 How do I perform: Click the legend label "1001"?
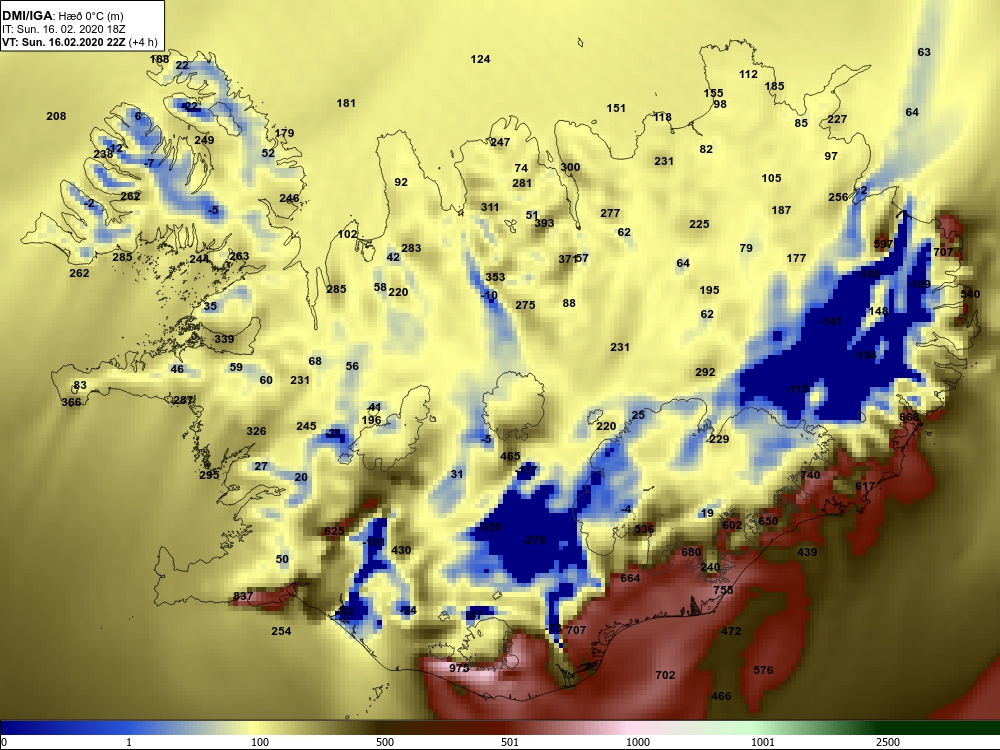click(x=763, y=742)
